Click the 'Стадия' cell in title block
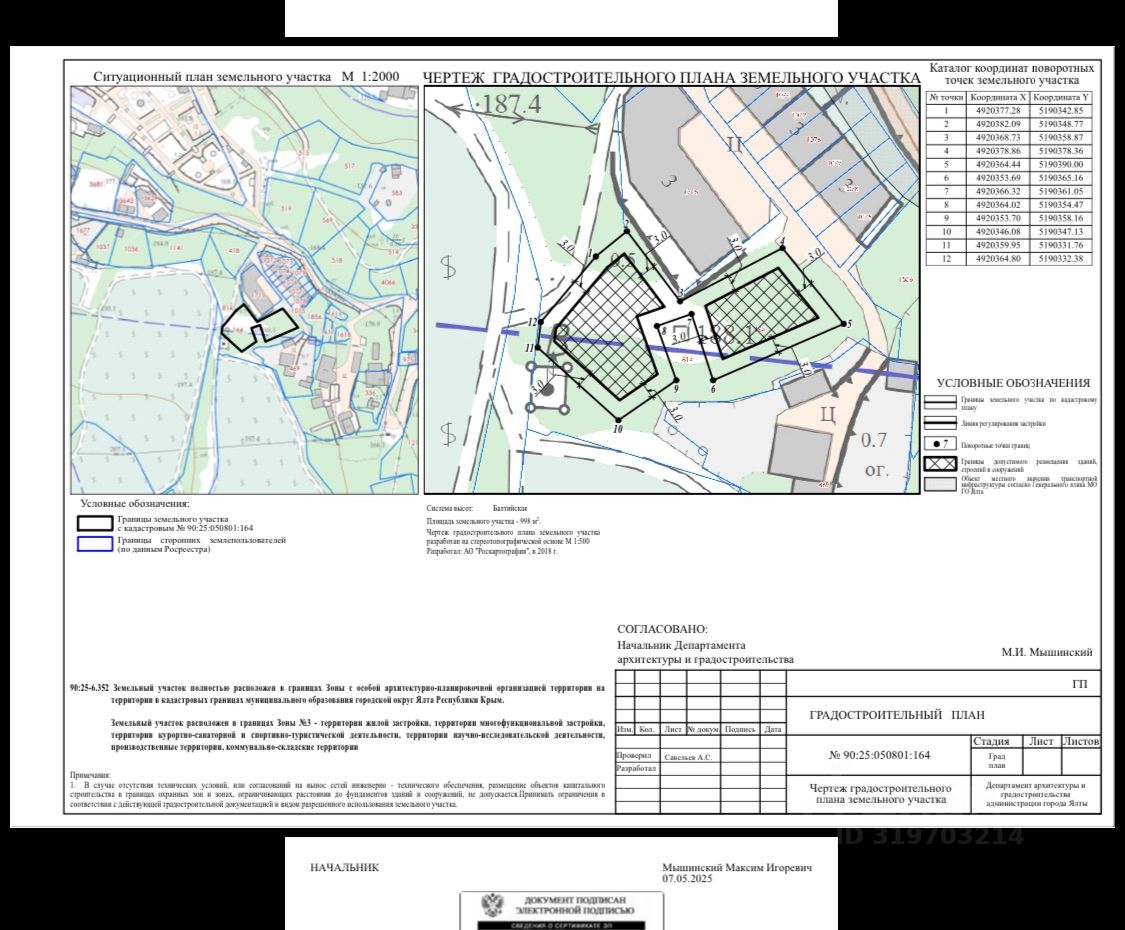This screenshot has width=1125, height=930. (992, 741)
